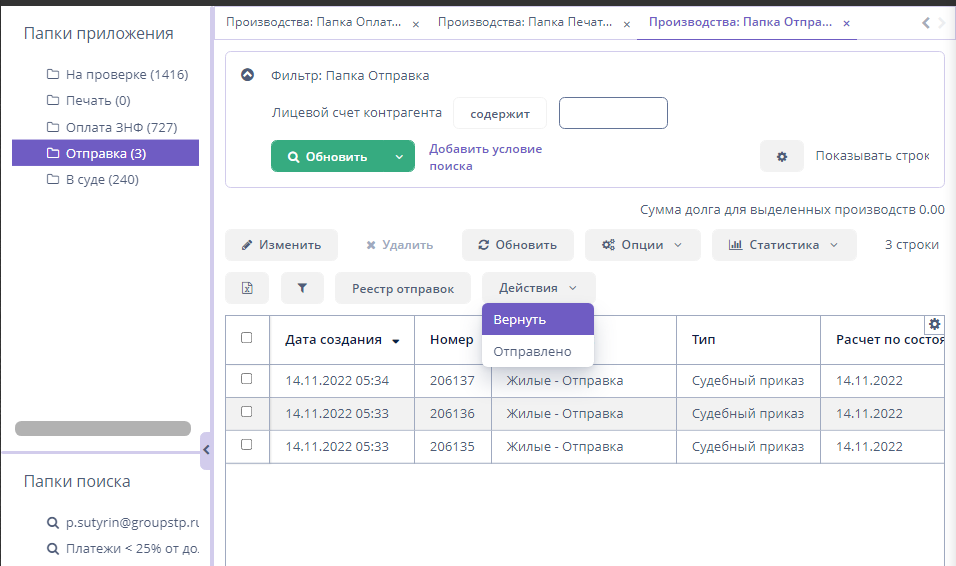Expand the Статистика dropdown
The width and height of the screenshot is (956, 566).
784,245
